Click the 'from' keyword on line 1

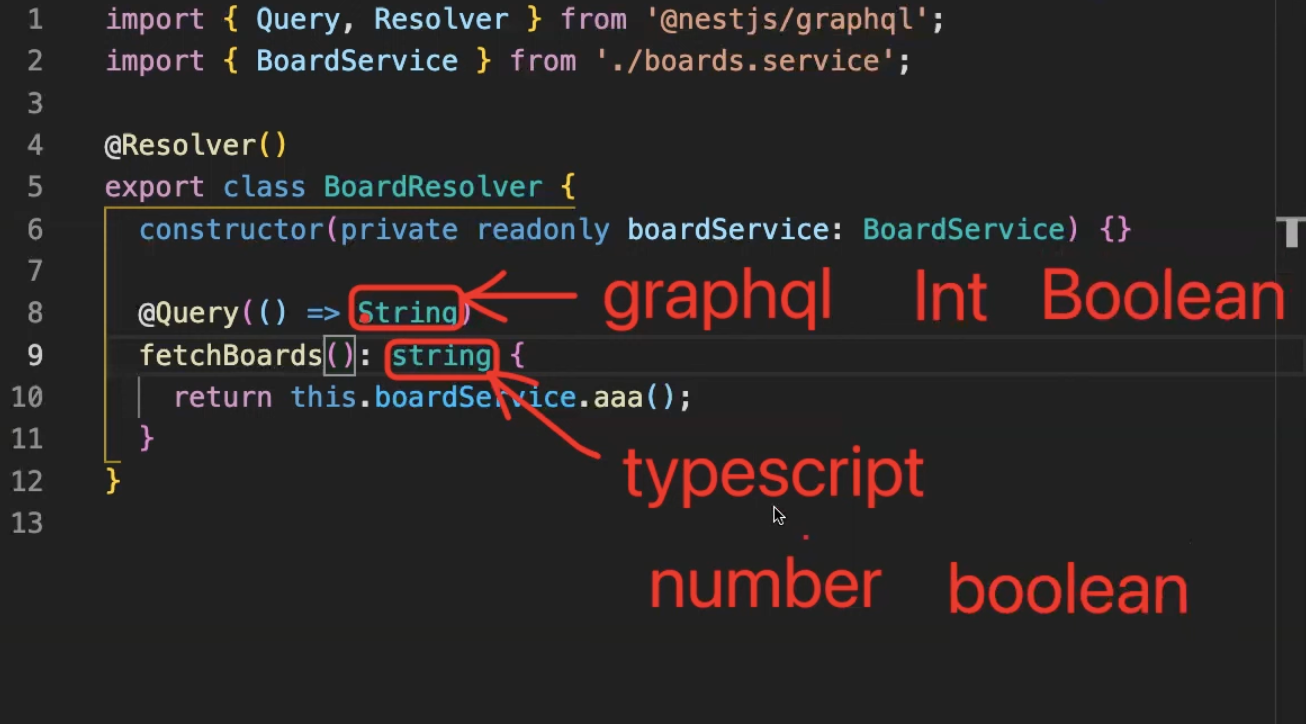click(x=594, y=19)
